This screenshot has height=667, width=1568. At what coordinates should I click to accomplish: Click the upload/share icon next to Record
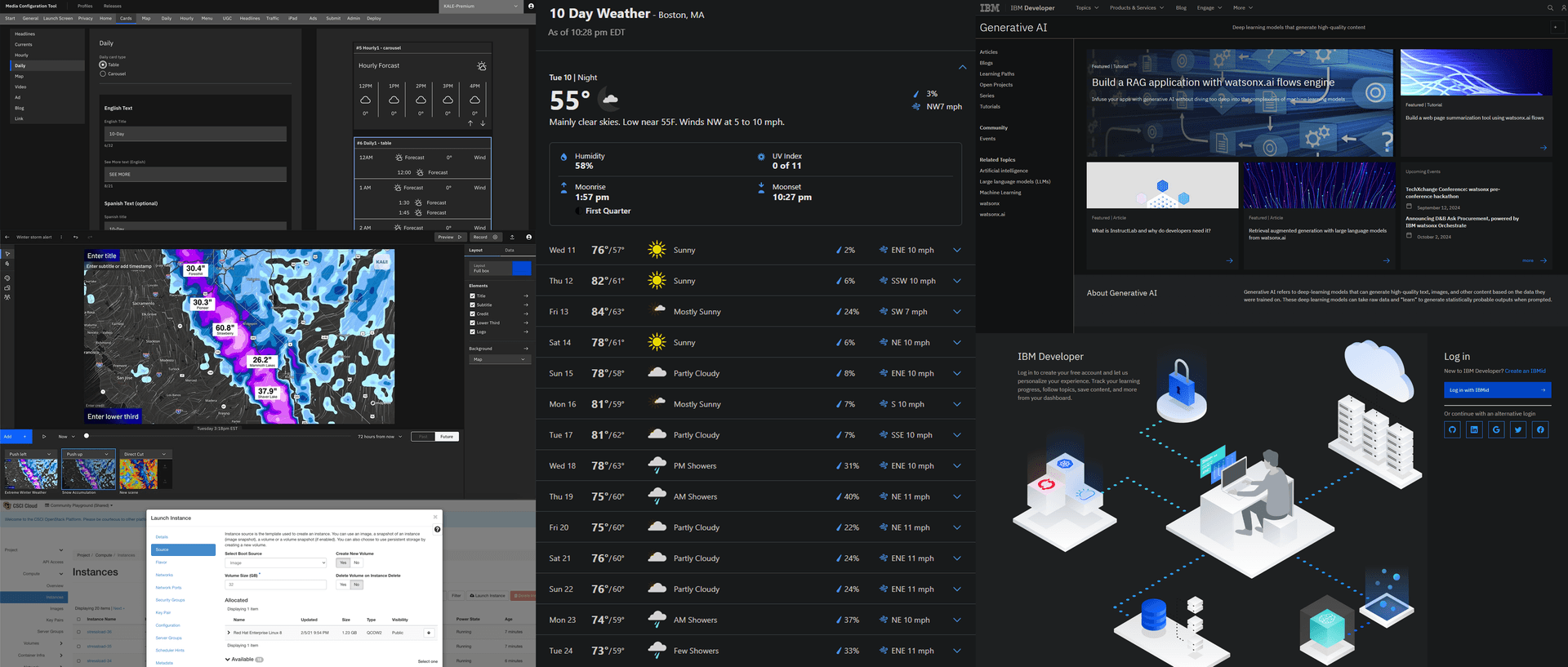click(x=512, y=237)
